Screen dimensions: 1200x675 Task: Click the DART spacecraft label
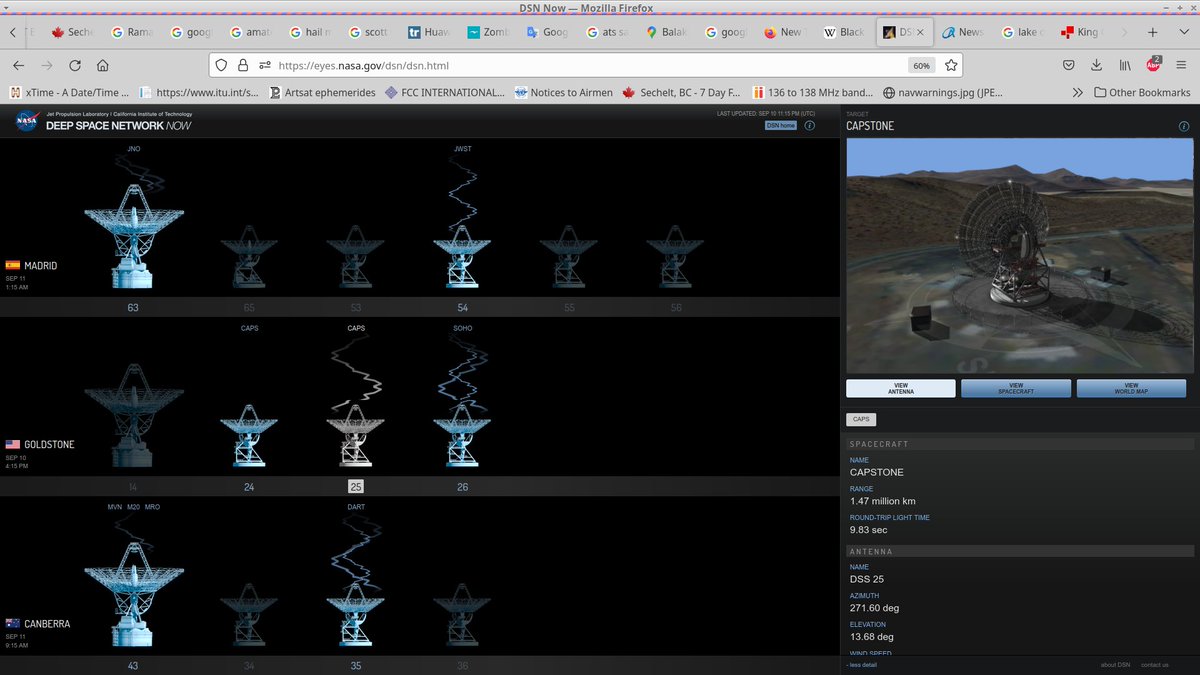pos(356,507)
